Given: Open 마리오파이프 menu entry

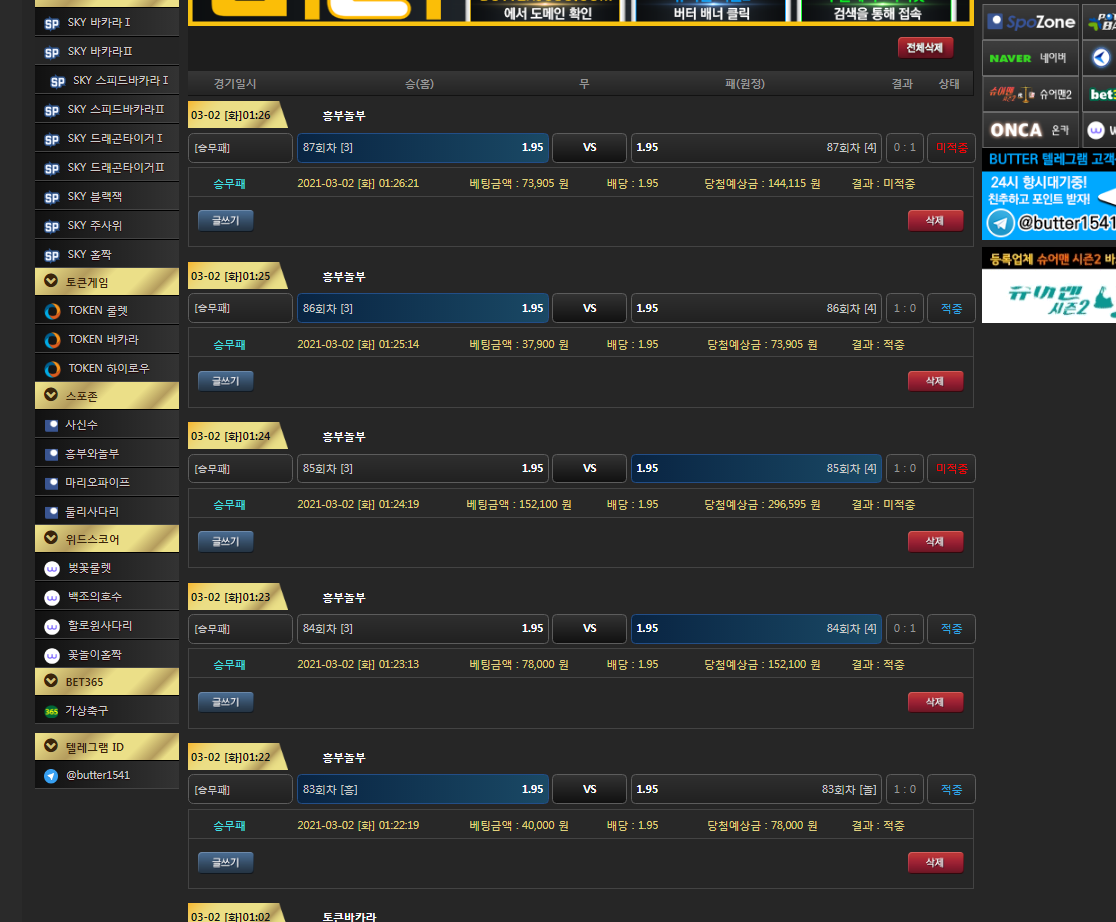Looking at the screenshot, I should coord(97,483).
